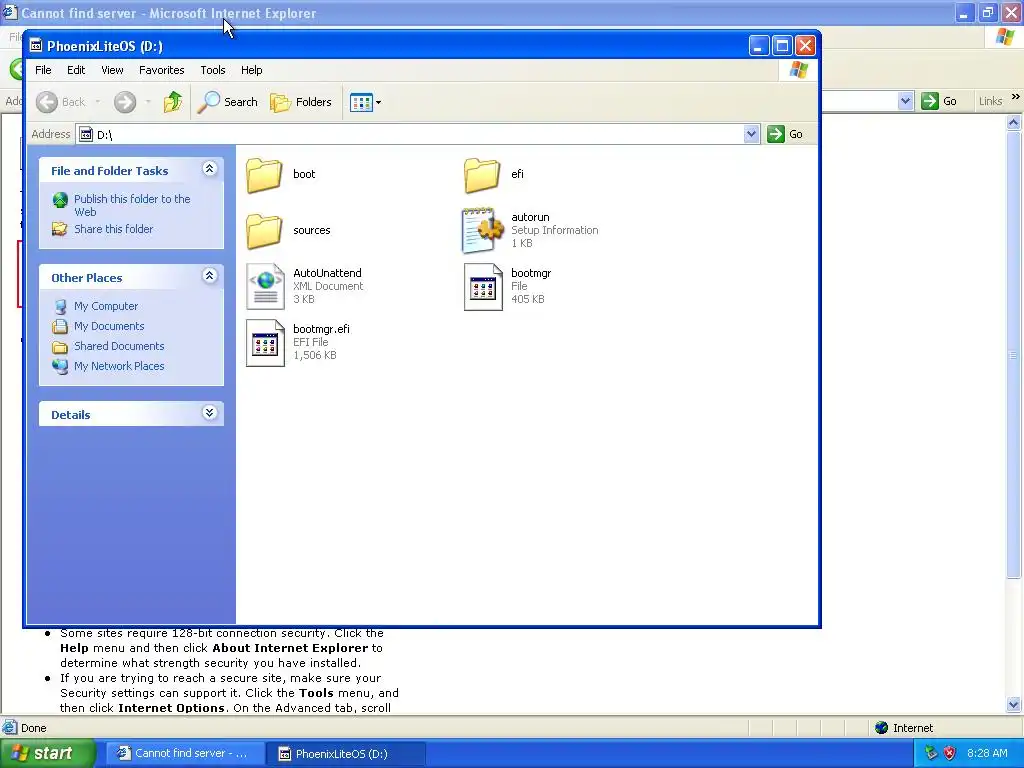Go up one folder level

pyautogui.click(x=173, y=102)
